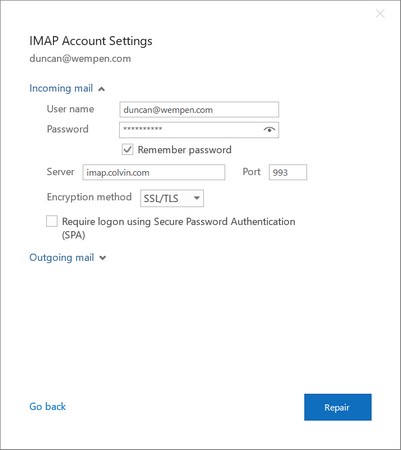
Task: Click the IMAP Account Settings title
Action: click(91, 41)
